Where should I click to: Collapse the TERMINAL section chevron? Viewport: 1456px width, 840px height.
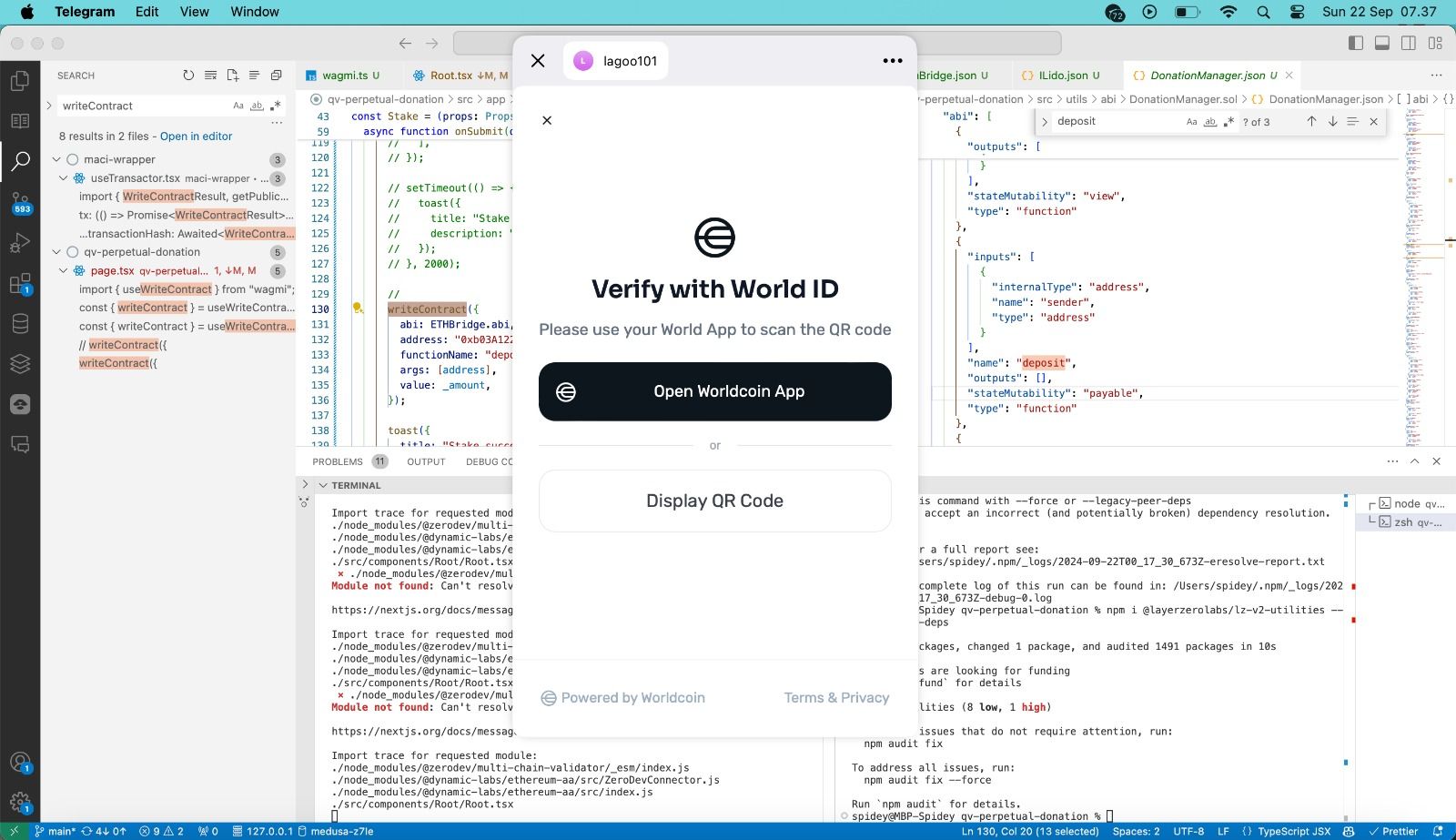[x=322, y=485]
